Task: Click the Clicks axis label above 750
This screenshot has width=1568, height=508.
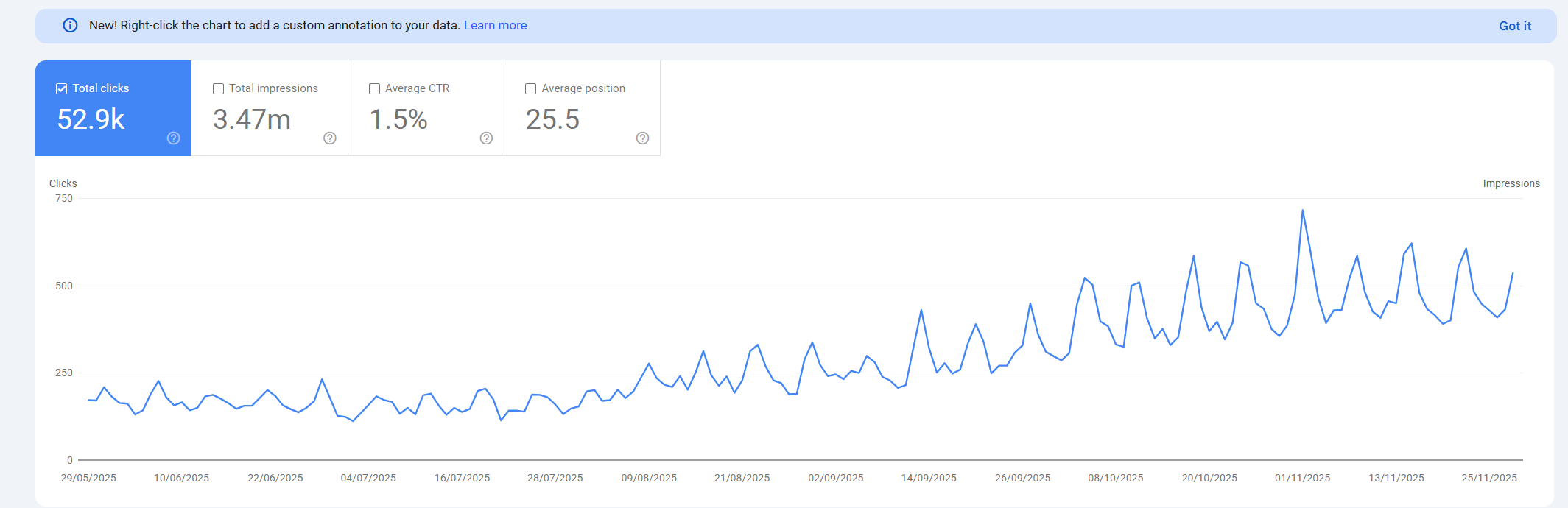Action: coord(63,183)
